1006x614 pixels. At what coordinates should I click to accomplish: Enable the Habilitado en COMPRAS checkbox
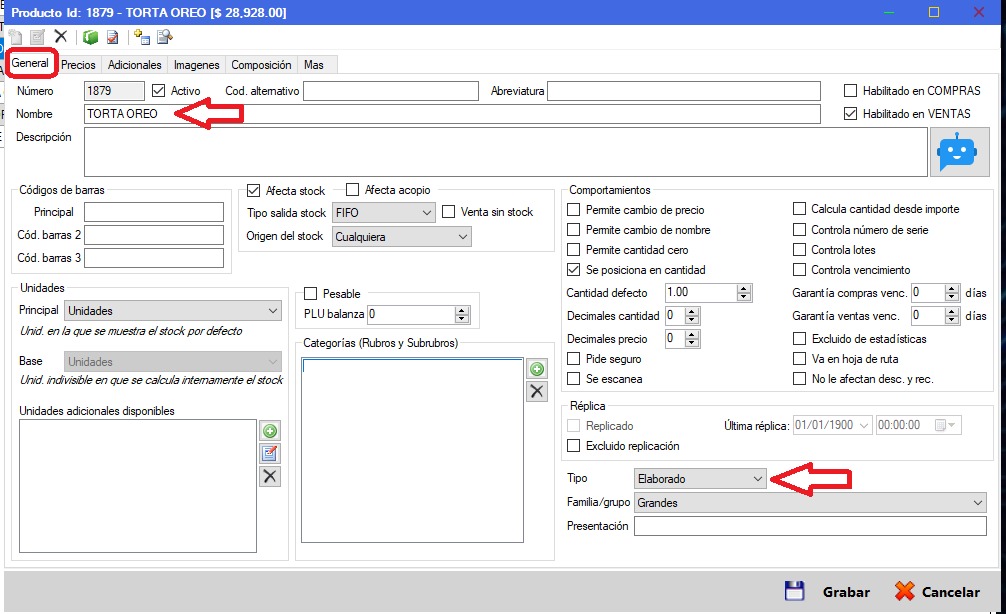852,90
